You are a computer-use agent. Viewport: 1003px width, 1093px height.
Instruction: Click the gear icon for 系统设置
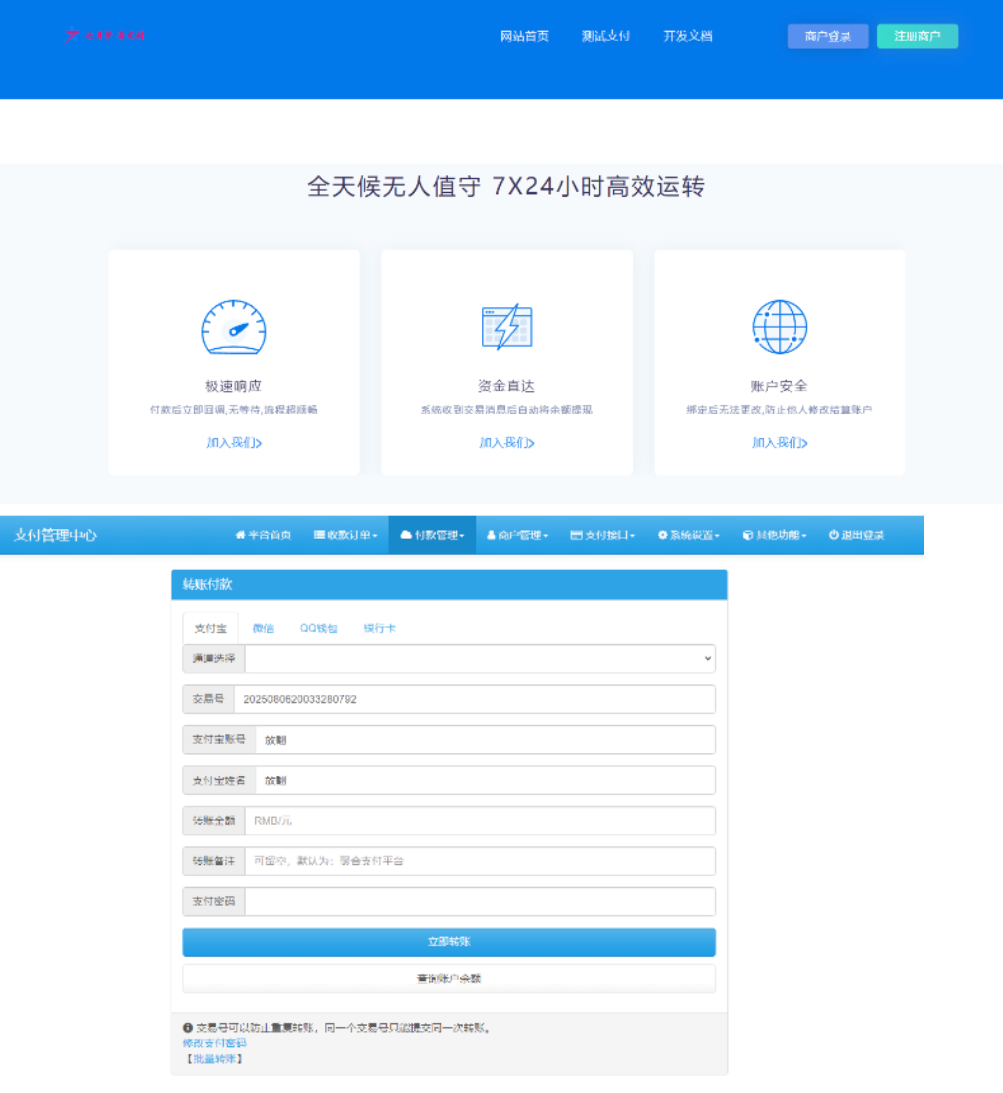coord(662,535)
